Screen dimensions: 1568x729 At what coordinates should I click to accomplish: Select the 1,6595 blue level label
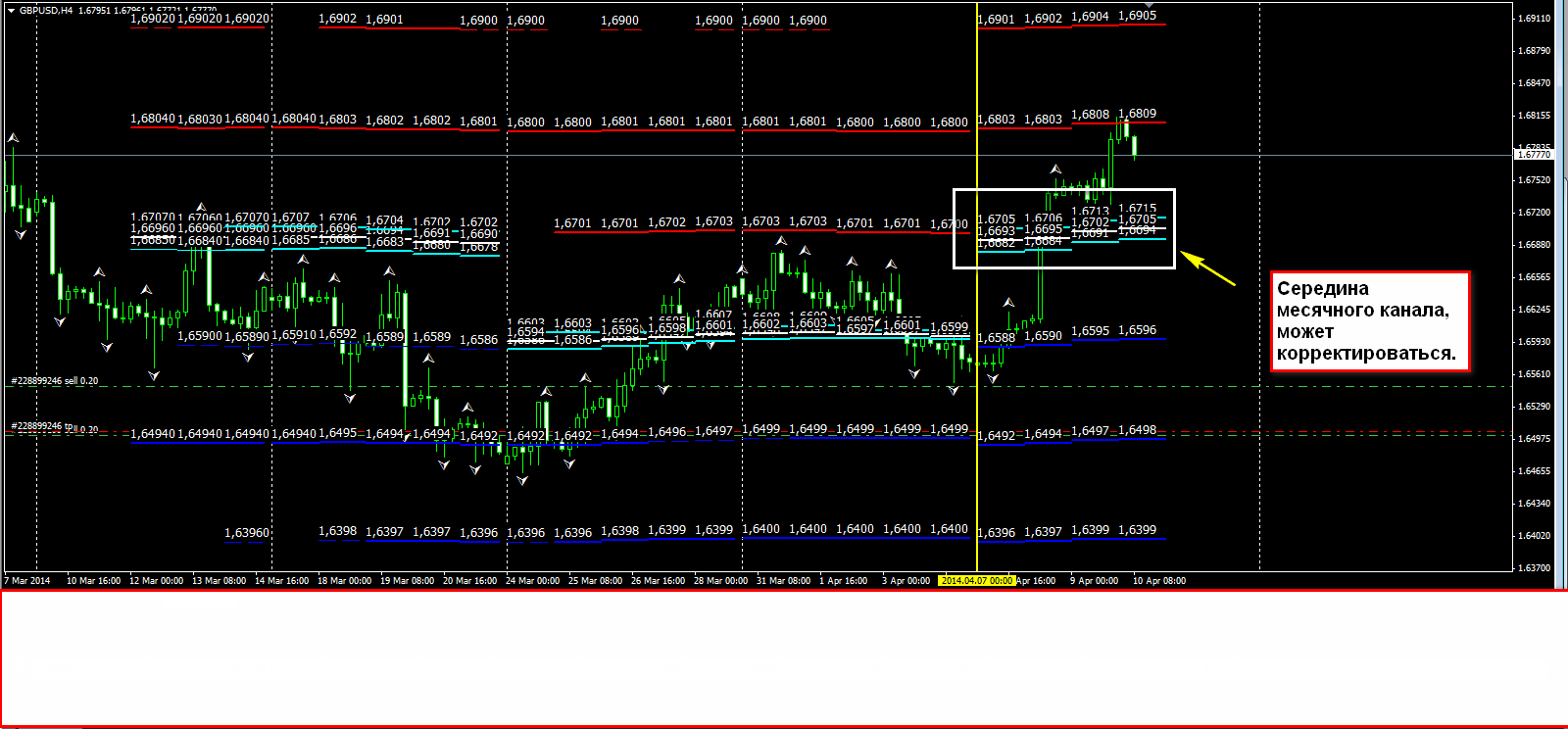1090,331
